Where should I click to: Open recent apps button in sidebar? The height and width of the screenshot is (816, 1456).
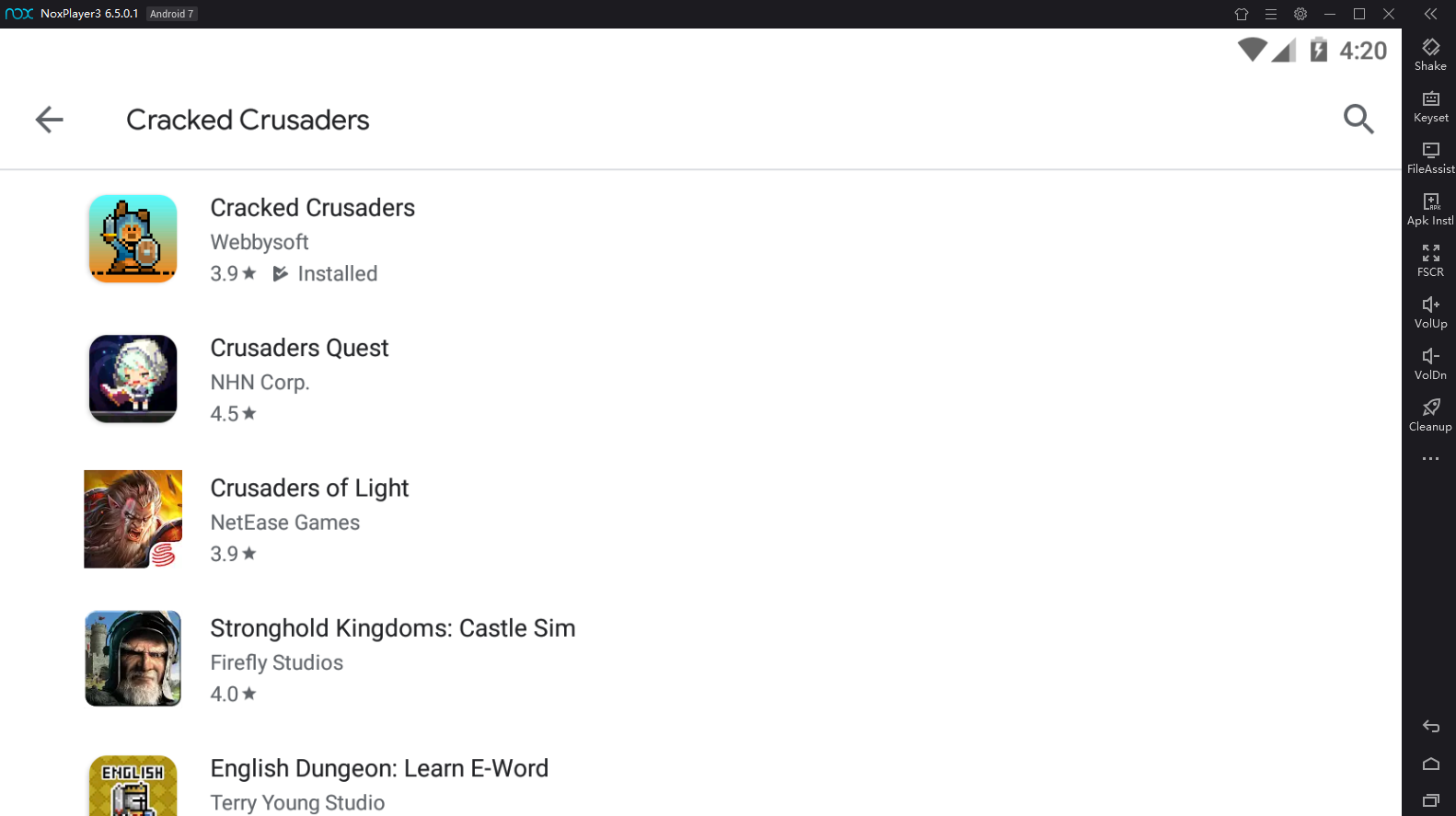pyautogui.click(x=1430, y=800)
